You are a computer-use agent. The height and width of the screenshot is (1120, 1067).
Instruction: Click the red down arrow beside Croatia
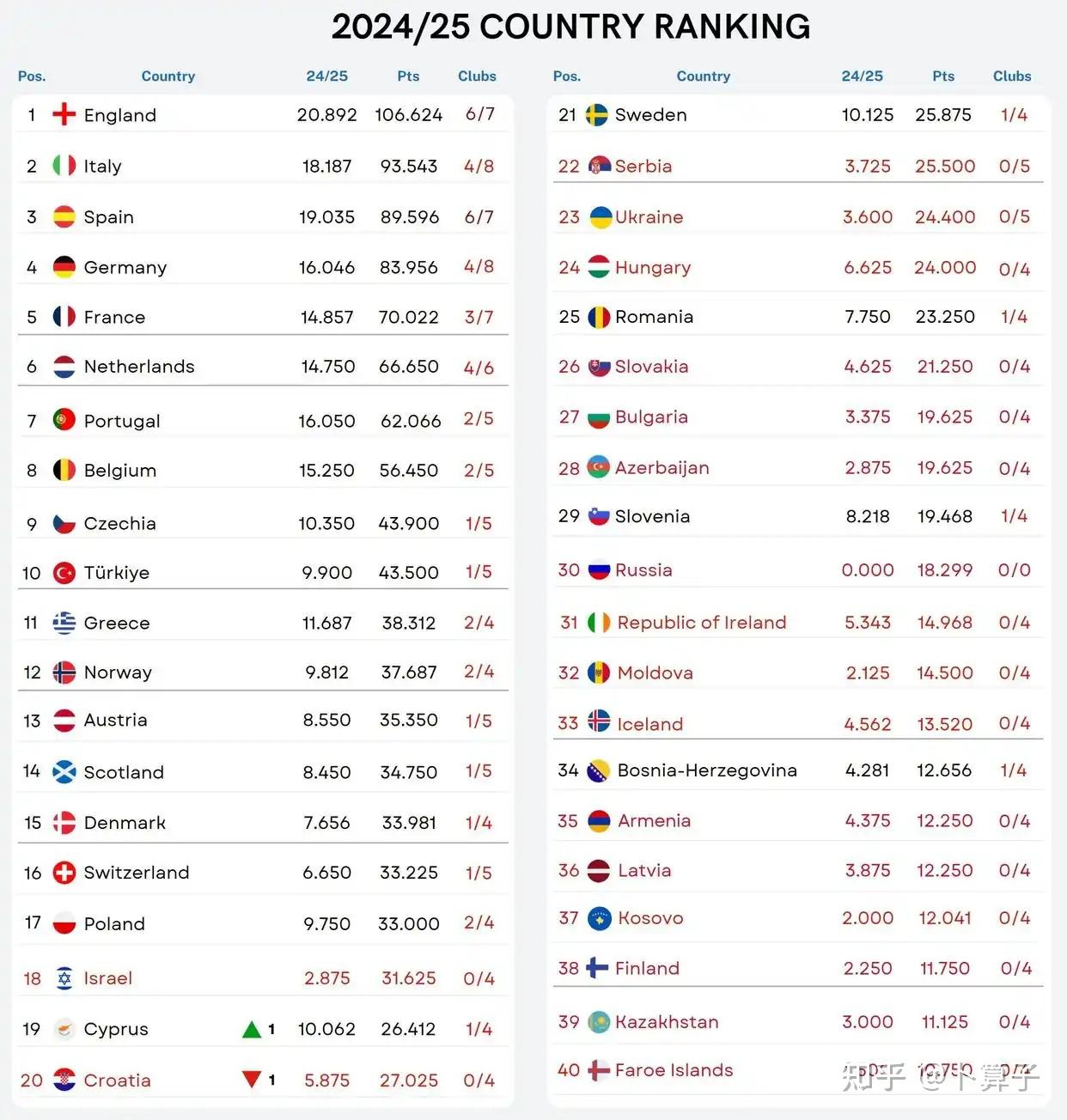pyautogui.click(x=252, y=1080)
